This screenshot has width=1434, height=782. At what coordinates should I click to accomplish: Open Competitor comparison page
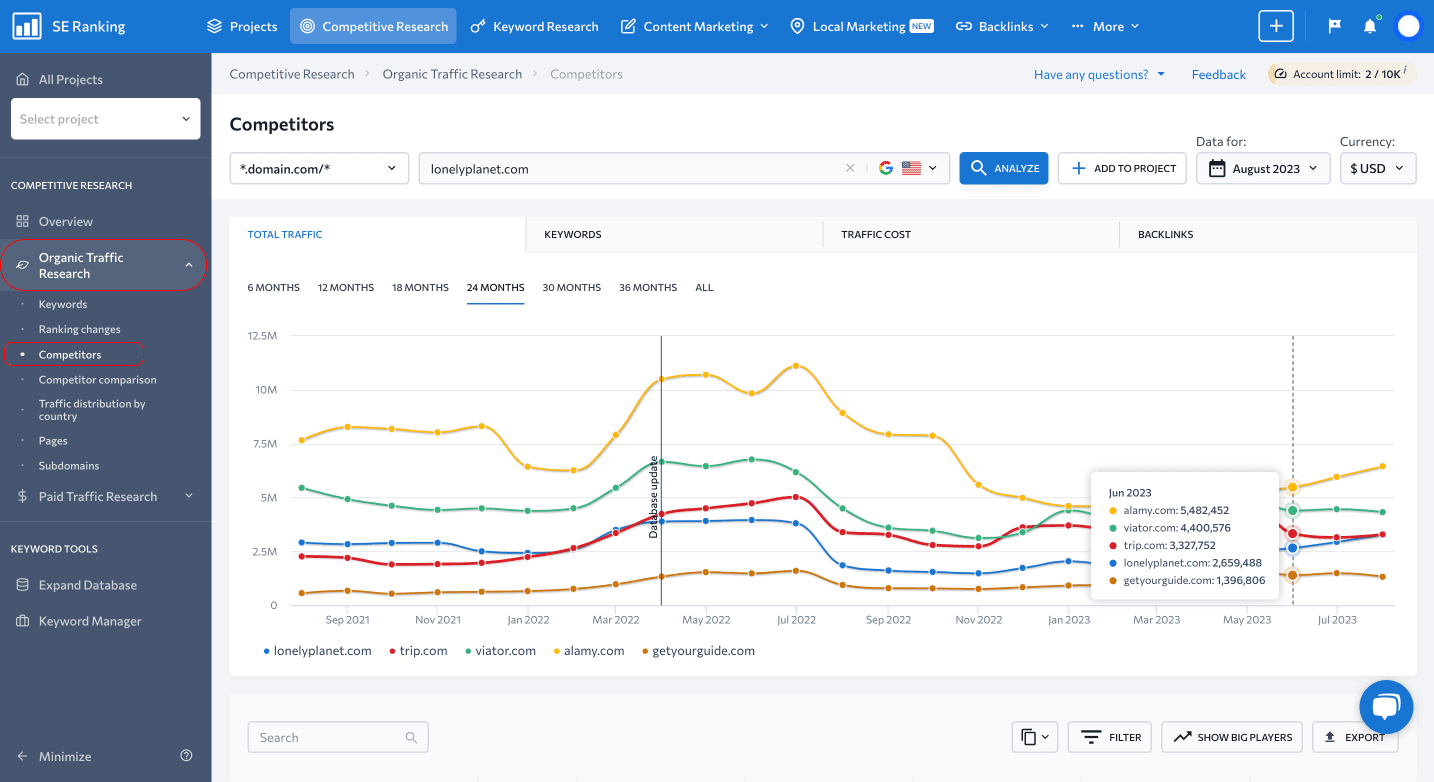point(98,379)
